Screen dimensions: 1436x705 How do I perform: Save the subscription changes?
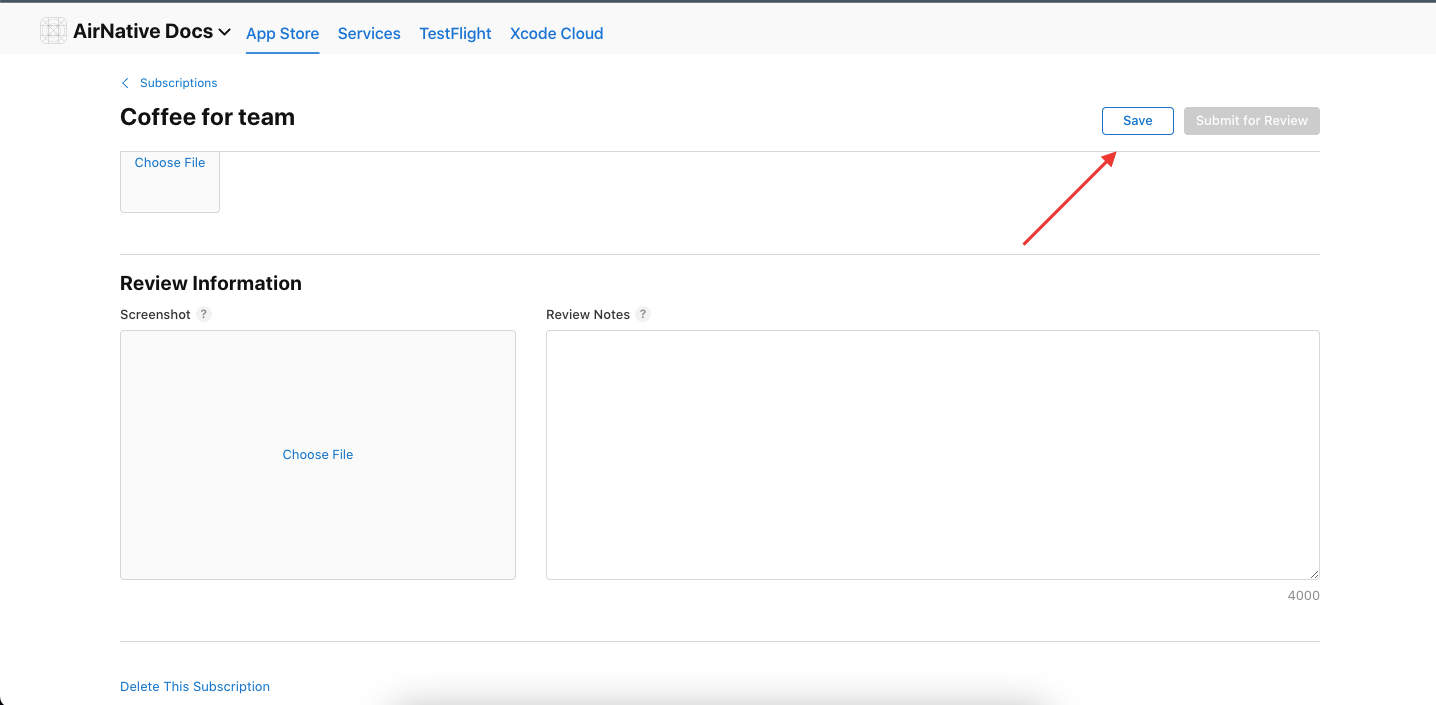[x=1138, y=121]
